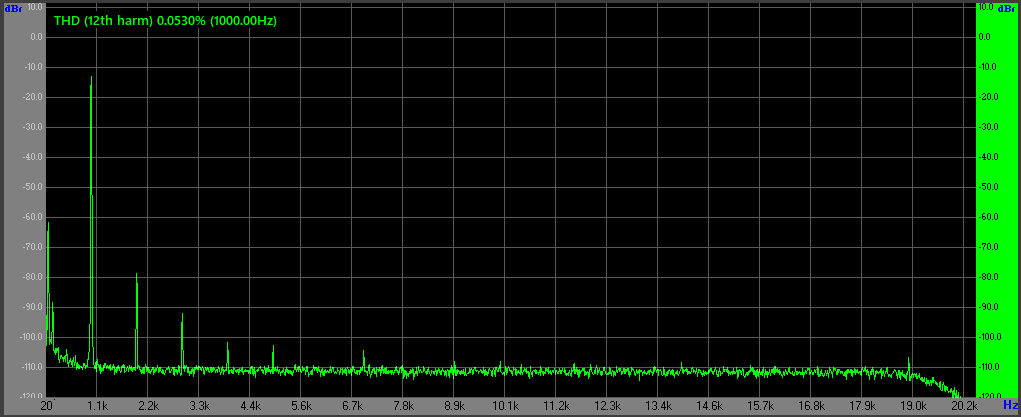
Task: Click the 5.6k frequency axis label
Action: point(301,406)
